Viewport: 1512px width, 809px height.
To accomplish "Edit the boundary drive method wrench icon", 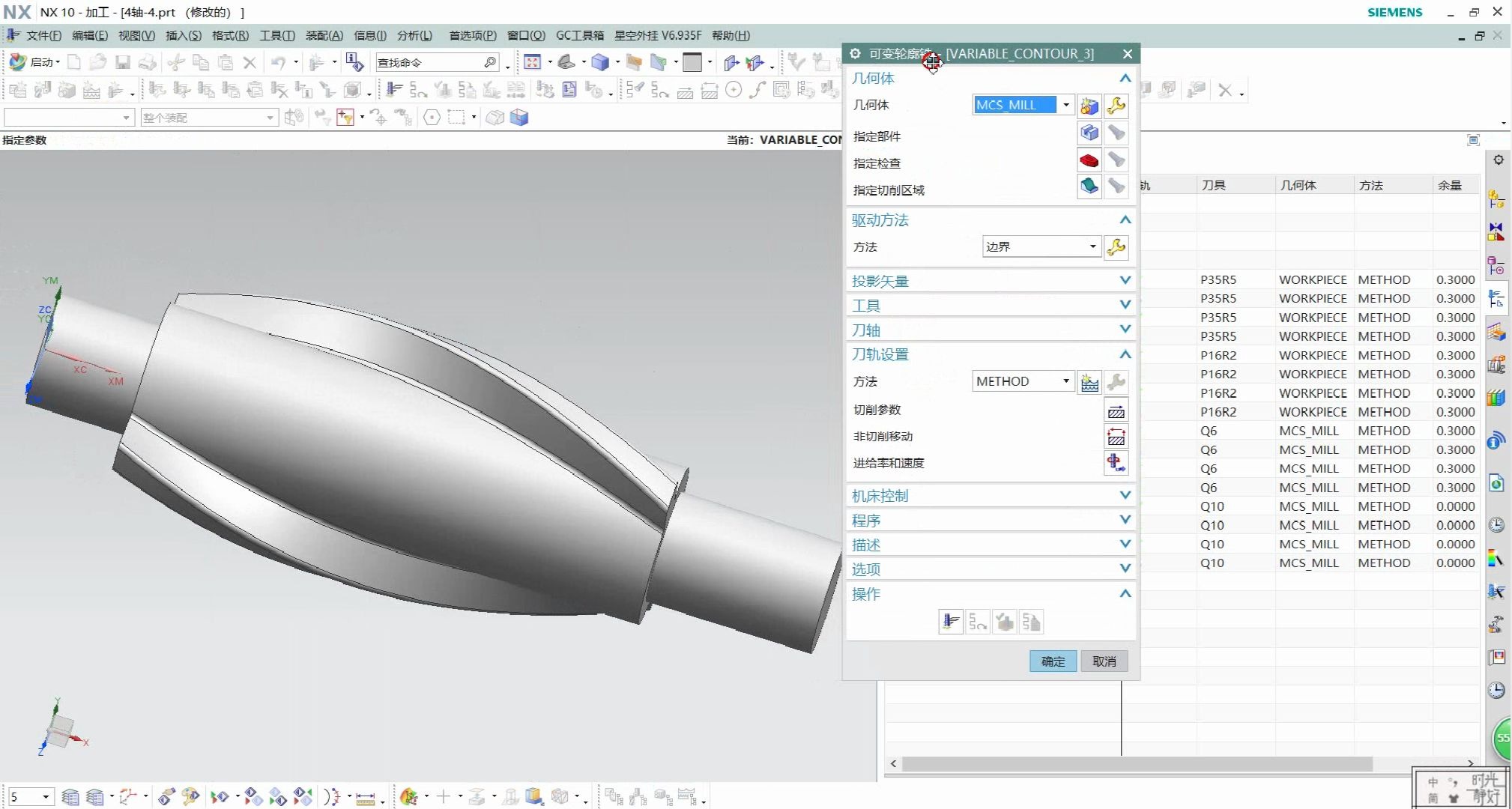I will pyautogui.click(x=1116, y=247).
